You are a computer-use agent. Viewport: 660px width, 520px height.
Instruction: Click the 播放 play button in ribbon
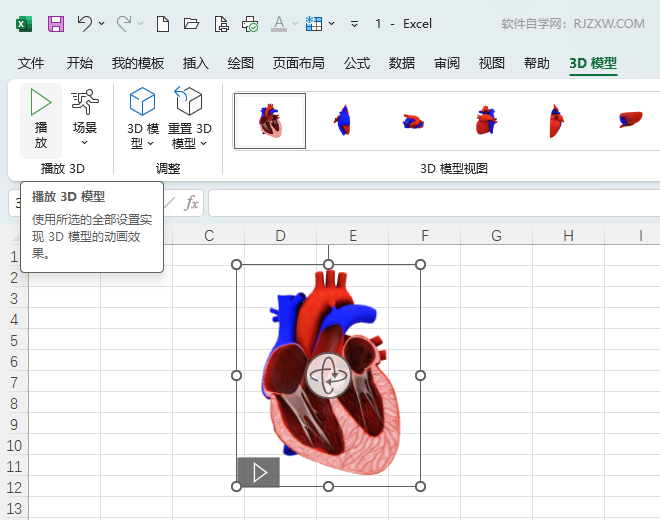41,120
